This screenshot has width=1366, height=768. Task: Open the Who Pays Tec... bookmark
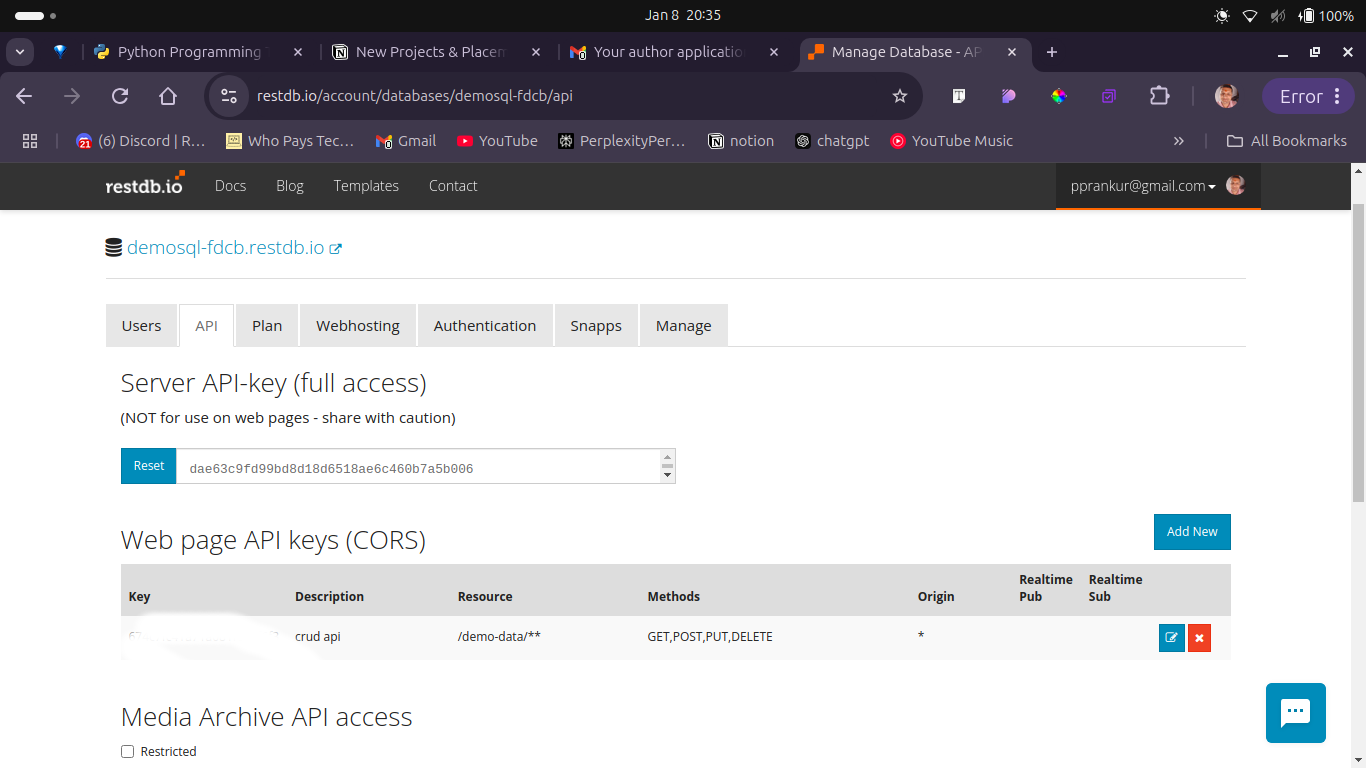290,141
